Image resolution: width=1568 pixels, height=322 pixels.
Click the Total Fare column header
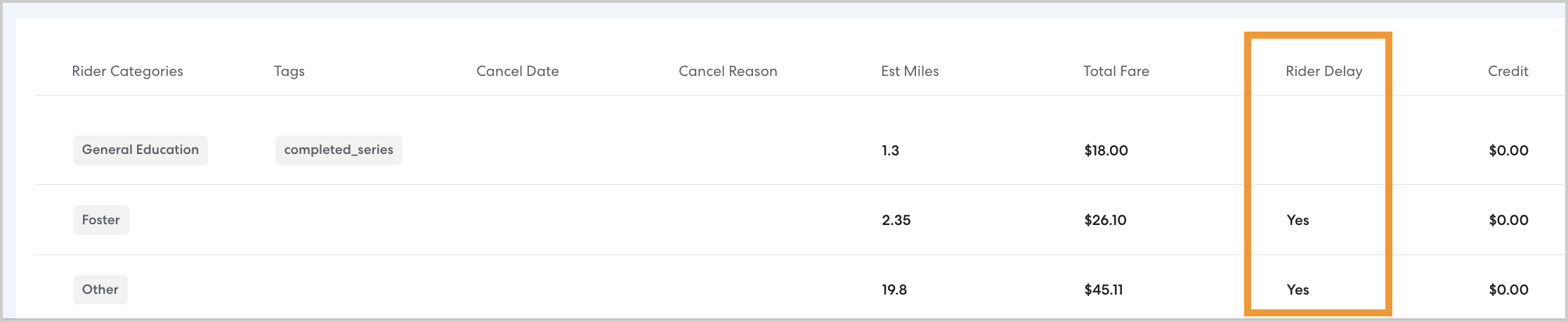tap(1116, 71)
